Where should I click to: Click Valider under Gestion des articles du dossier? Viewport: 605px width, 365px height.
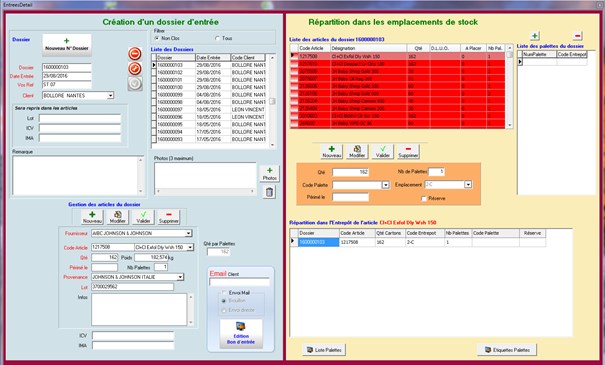coord(143,217)
